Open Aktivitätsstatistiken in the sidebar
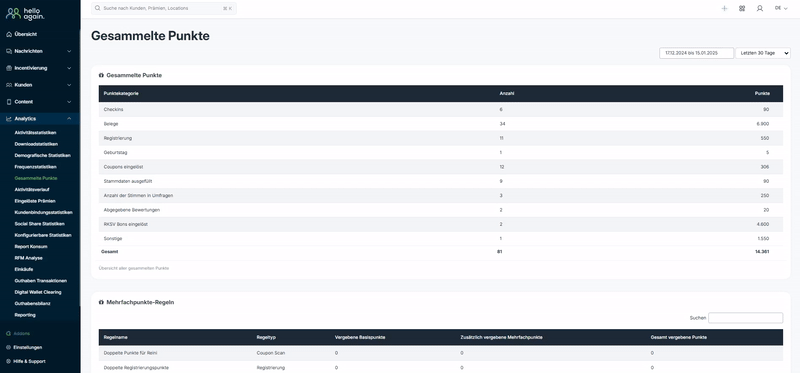This screenshot has height=373, width=800. pos(35,133)
